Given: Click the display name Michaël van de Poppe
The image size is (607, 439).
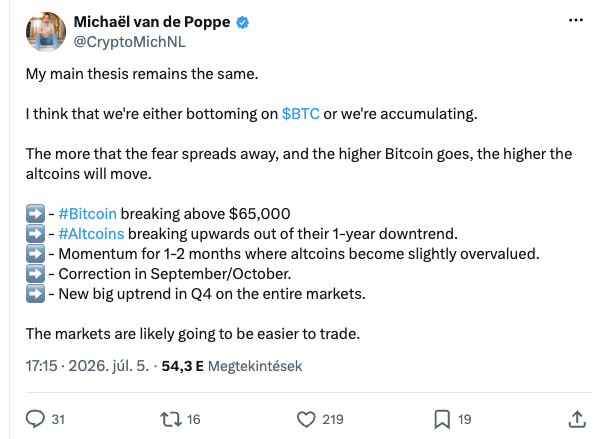Looking at the screenshot, I should pos(152,22).
